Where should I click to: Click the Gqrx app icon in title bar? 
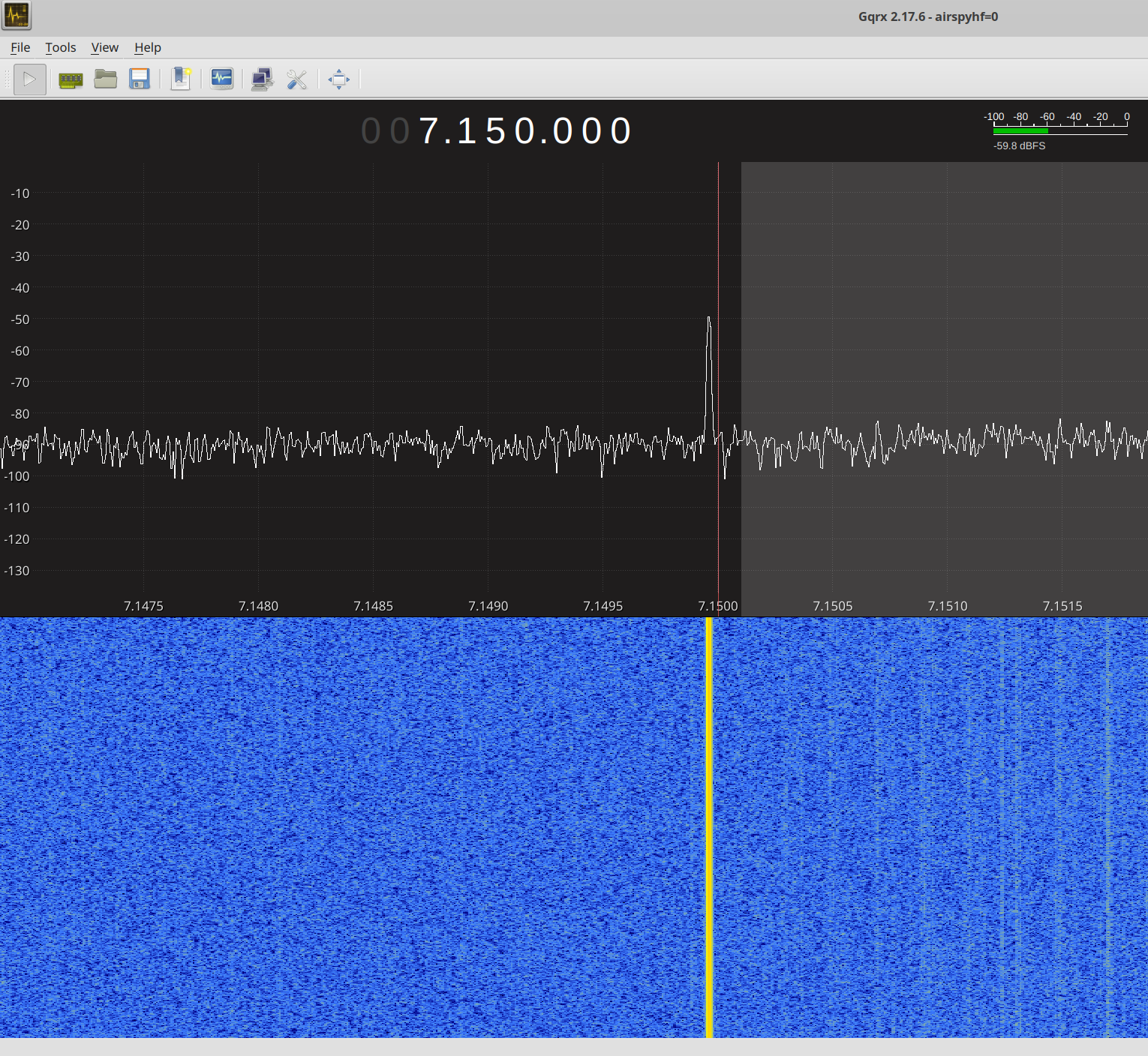[x=16, y=16]
